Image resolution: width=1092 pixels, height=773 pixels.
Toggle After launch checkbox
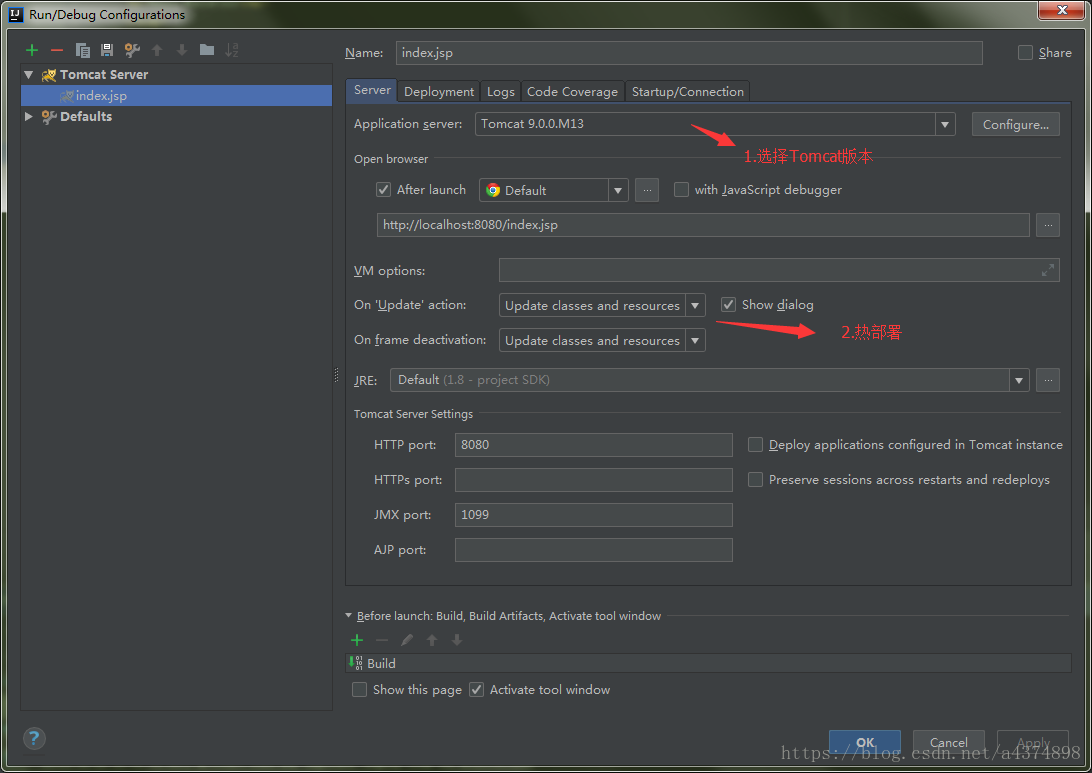tap(383, 189)
